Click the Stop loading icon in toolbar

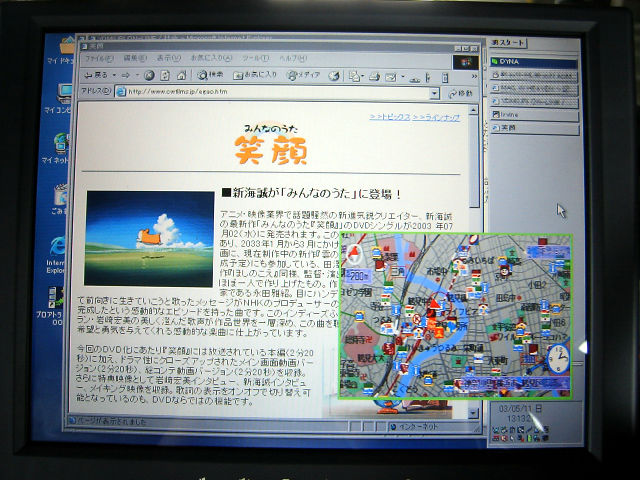tap(149, 75)
